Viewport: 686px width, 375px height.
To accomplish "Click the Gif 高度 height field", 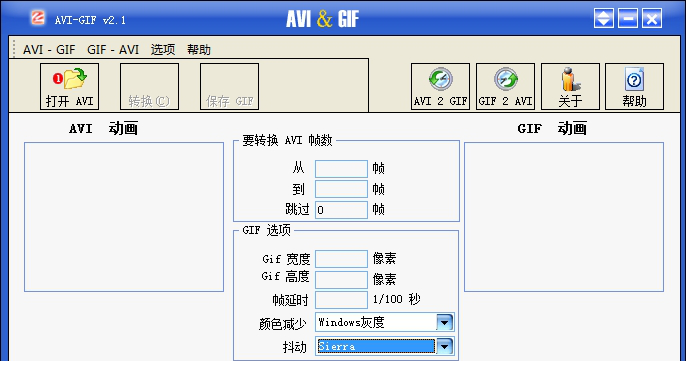I will pyautogui.click(x=341, y=280).
